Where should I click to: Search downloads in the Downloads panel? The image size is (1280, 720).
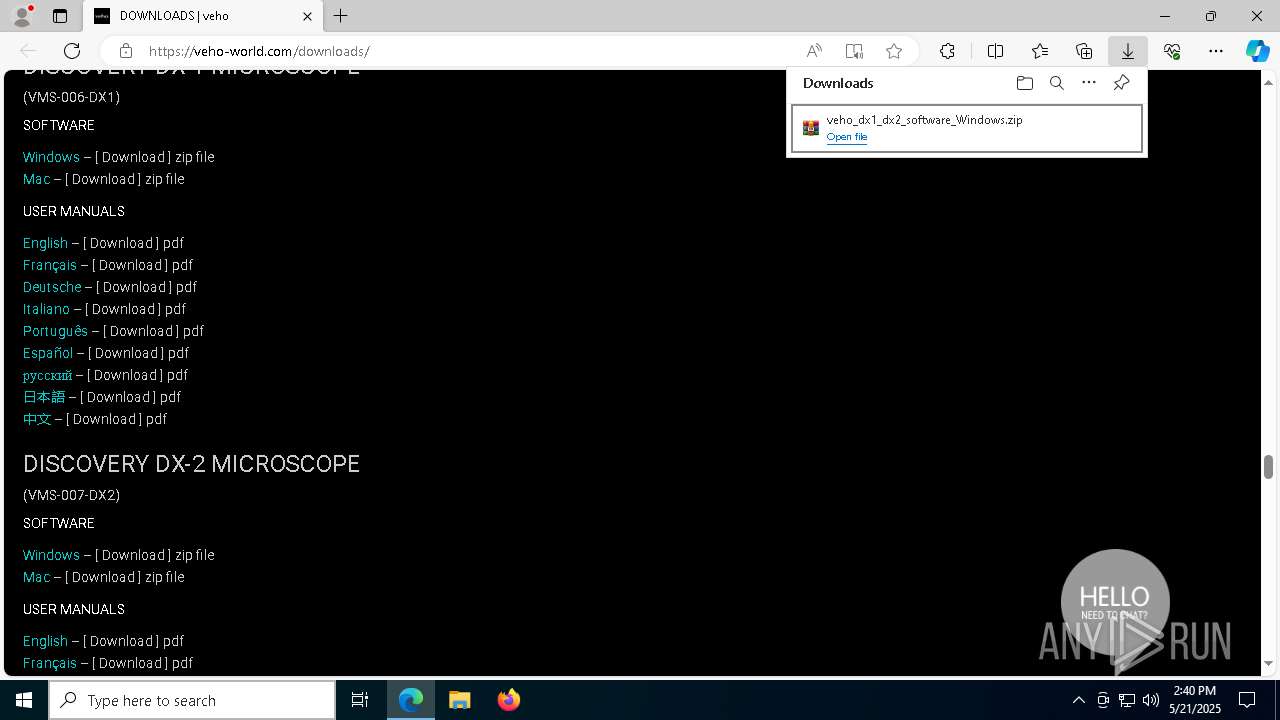click(1057, 83)
